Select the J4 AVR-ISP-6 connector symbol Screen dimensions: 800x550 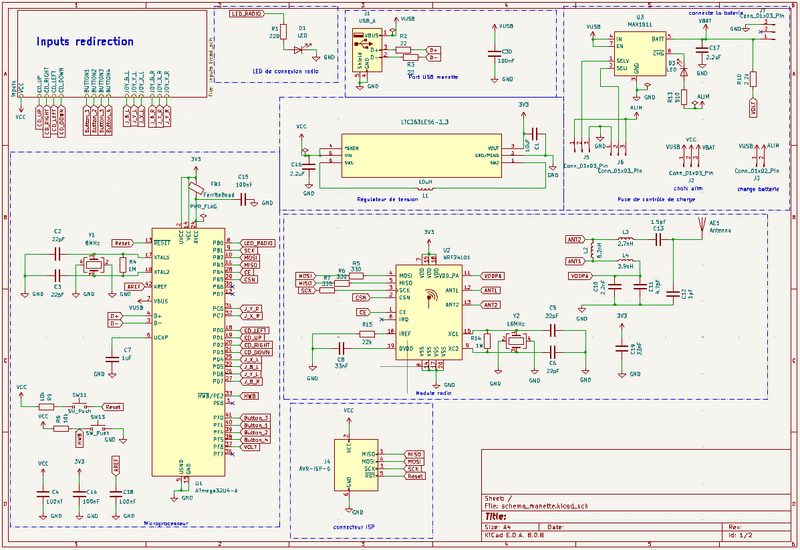(356, 465)
